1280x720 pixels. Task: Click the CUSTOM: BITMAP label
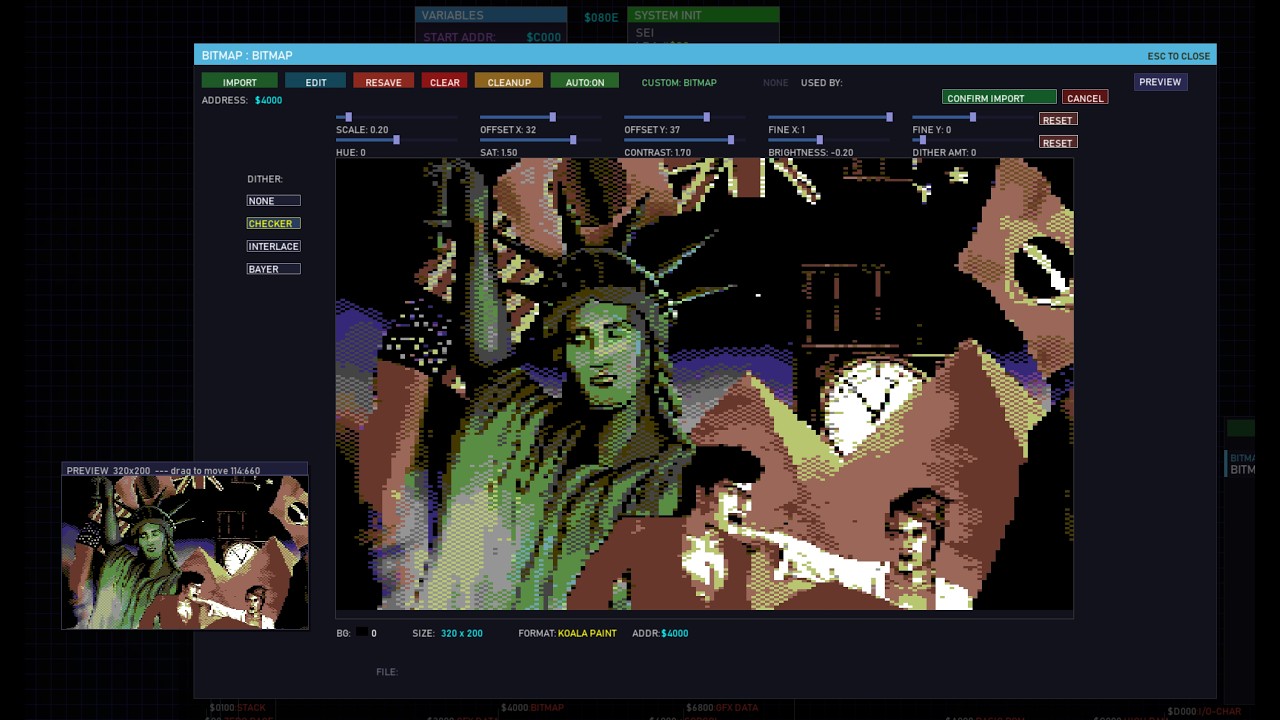pos(679,83)
